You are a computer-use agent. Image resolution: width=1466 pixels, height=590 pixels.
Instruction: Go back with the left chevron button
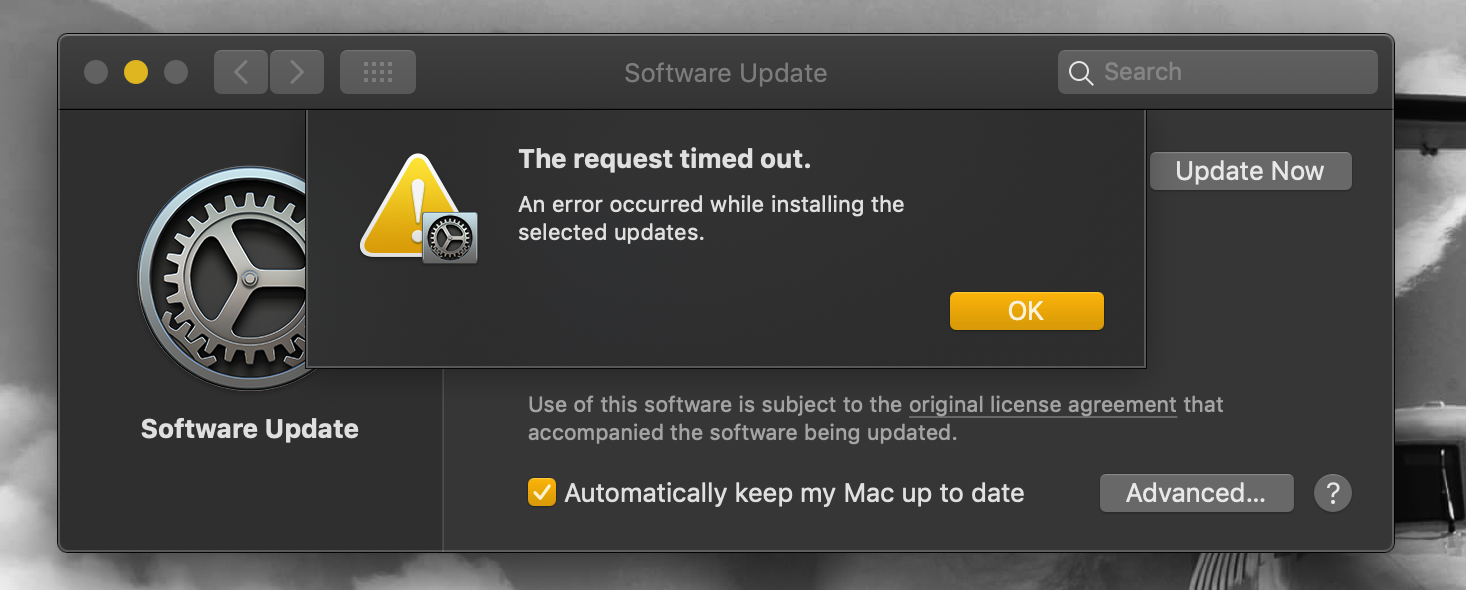click(x=241, y=72)
